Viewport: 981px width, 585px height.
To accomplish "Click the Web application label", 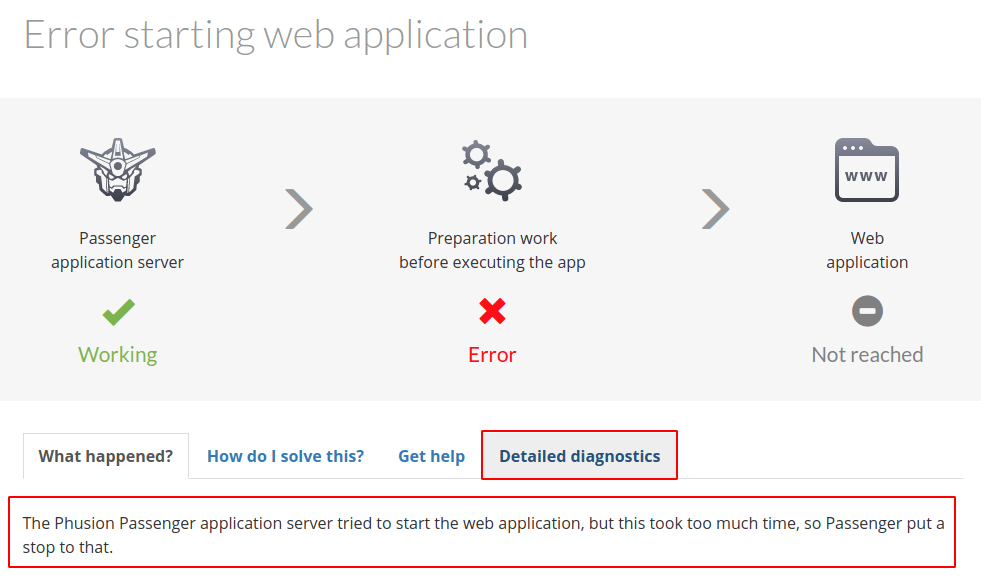I will tap(867, 250).
